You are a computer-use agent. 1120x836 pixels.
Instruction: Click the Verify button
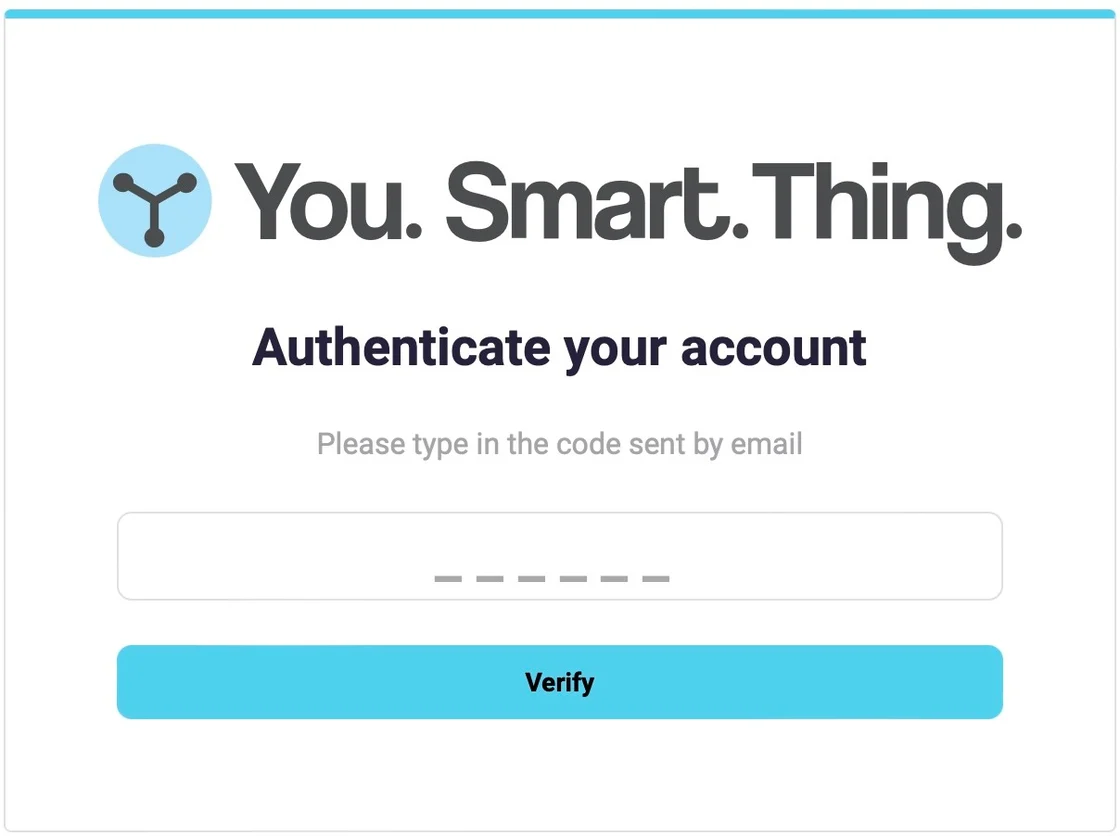coord(559,682)
